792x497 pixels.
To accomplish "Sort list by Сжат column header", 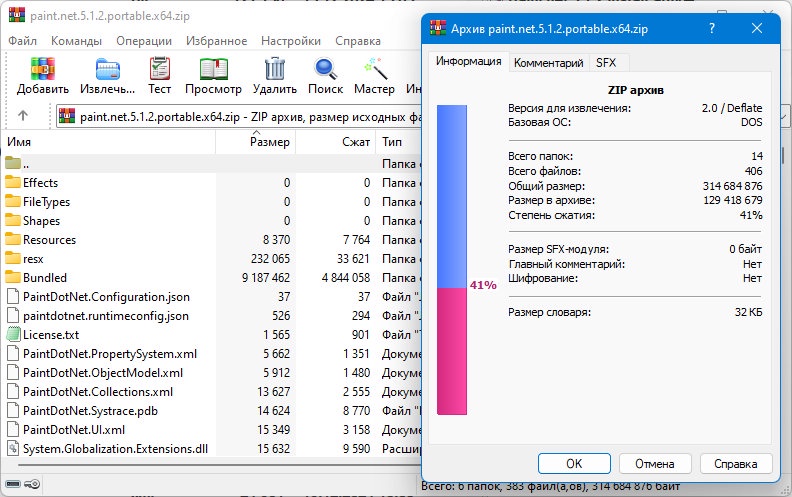I will [x=336, y=142].
